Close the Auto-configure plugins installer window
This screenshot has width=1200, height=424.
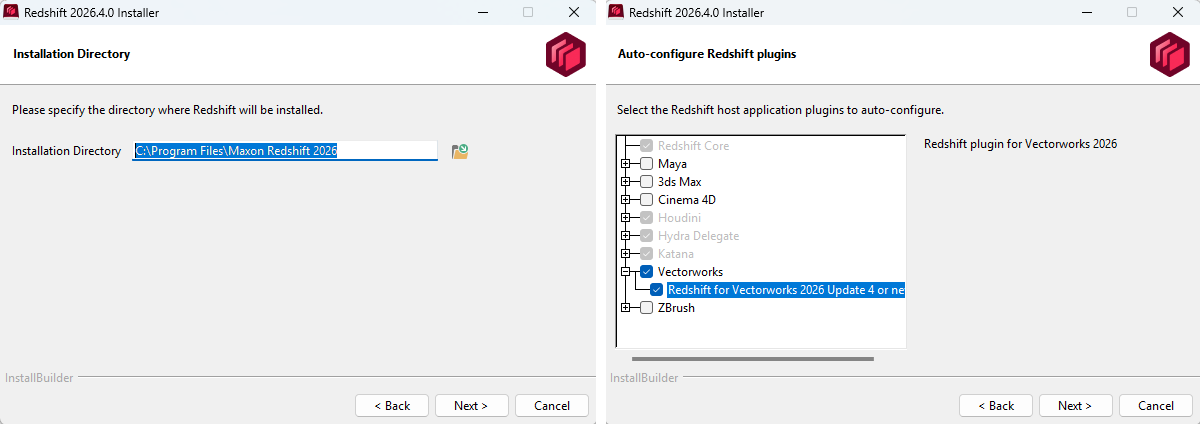point(1177,13)
